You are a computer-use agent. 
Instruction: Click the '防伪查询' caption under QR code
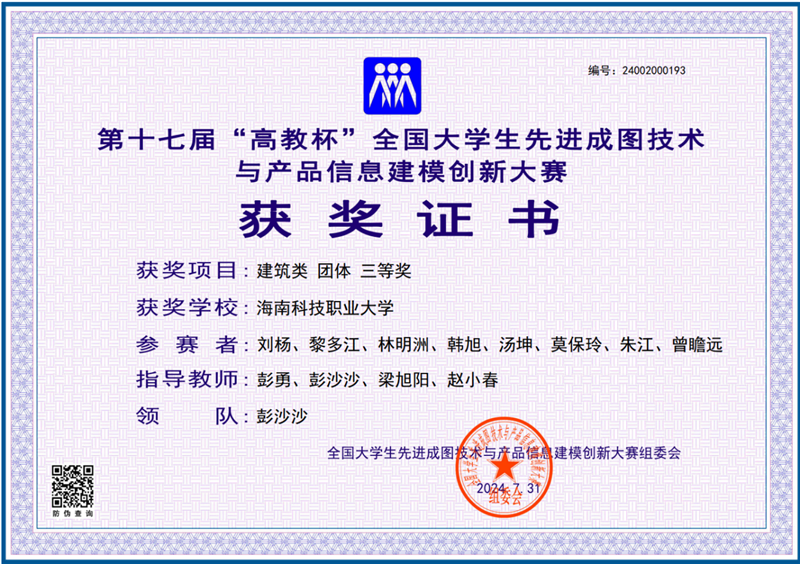73,513
